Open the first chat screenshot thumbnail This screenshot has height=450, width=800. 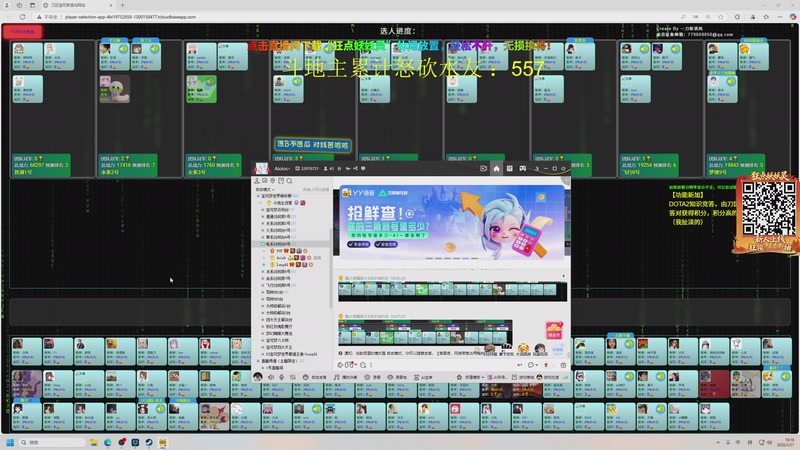click(452, 291)
